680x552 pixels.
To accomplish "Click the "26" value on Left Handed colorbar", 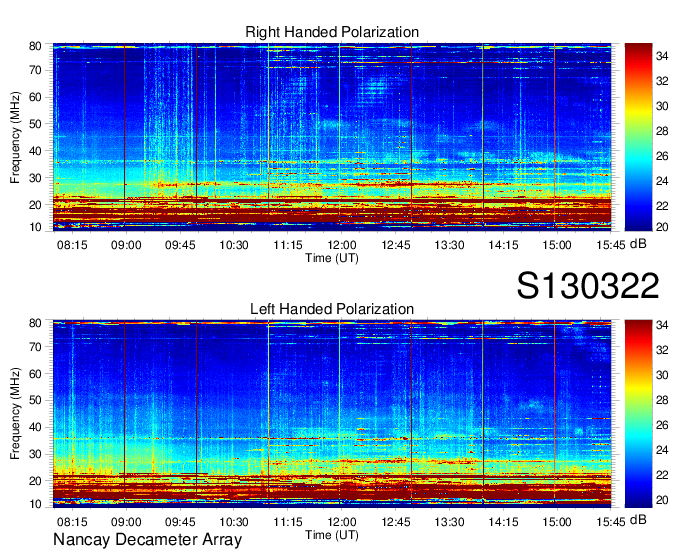I will click(x=662, y=425).
